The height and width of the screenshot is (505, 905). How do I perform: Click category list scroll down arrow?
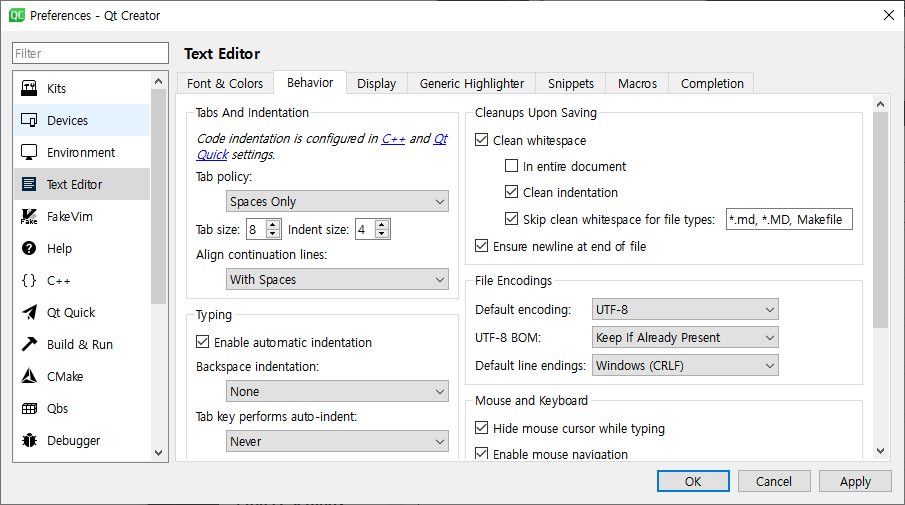tap(159, 453)
